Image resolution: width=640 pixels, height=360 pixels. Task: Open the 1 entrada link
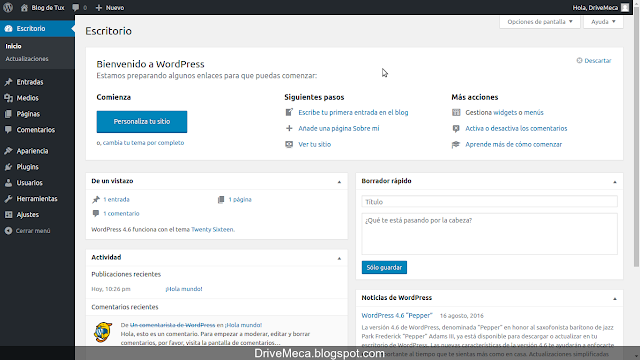point(116,200)
